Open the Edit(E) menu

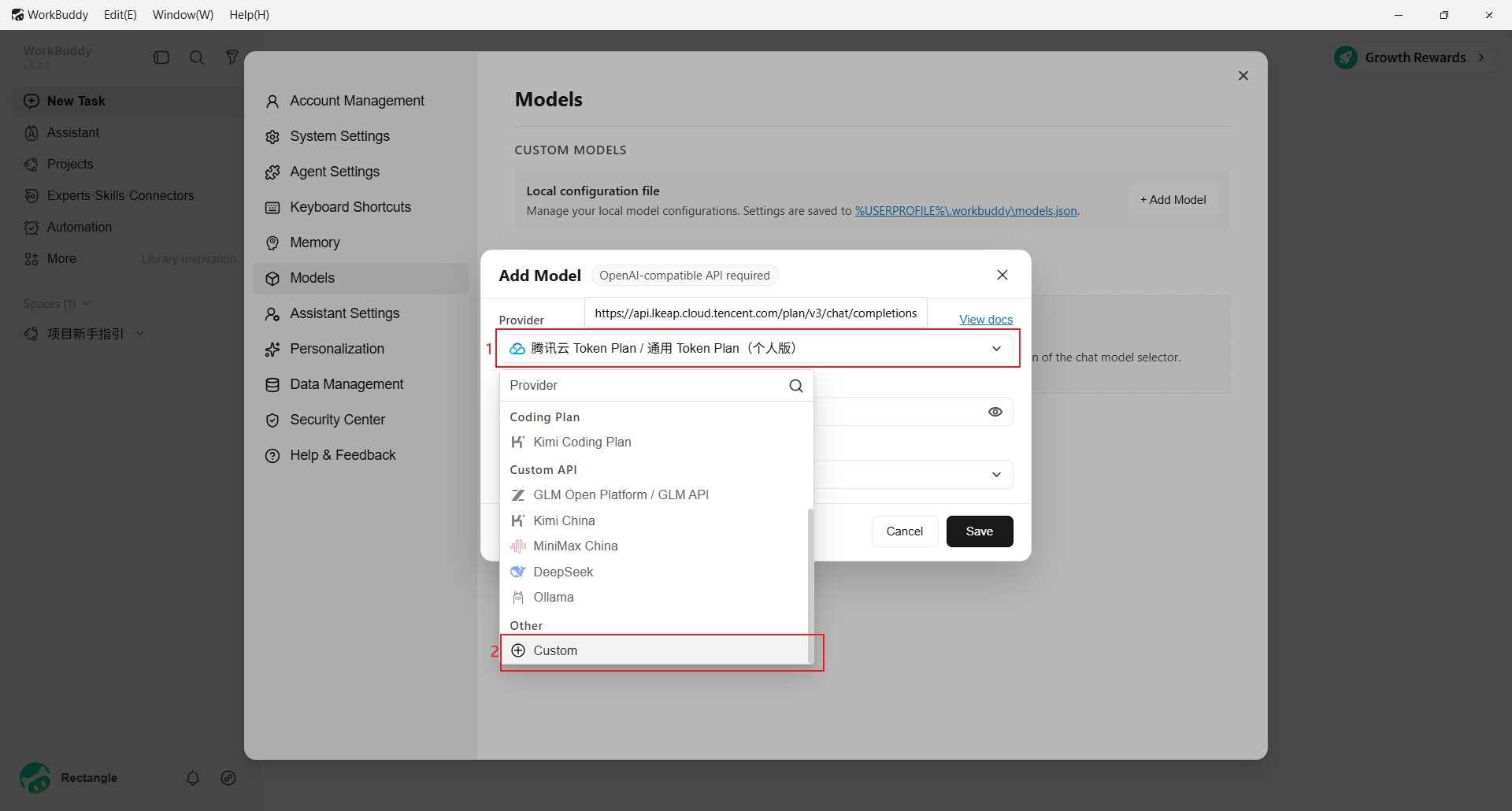click(x=120, y=15)
